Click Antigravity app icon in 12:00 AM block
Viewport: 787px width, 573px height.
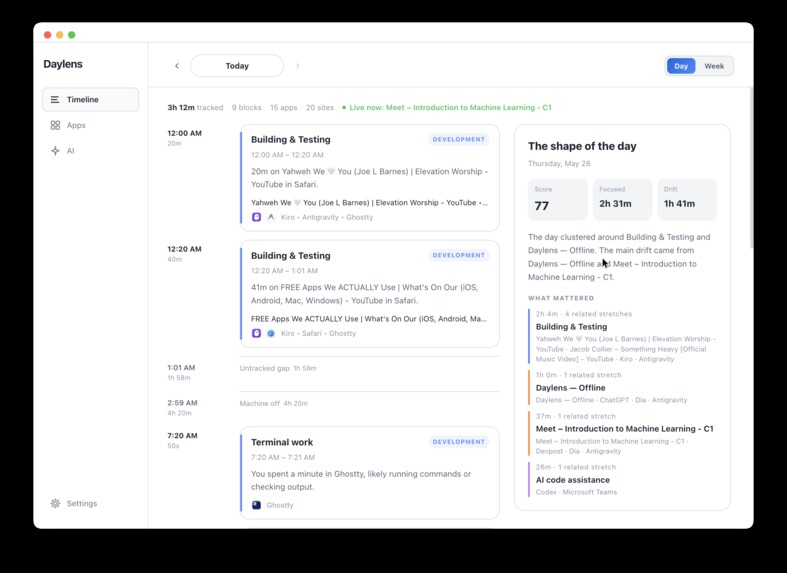point(271,217)
